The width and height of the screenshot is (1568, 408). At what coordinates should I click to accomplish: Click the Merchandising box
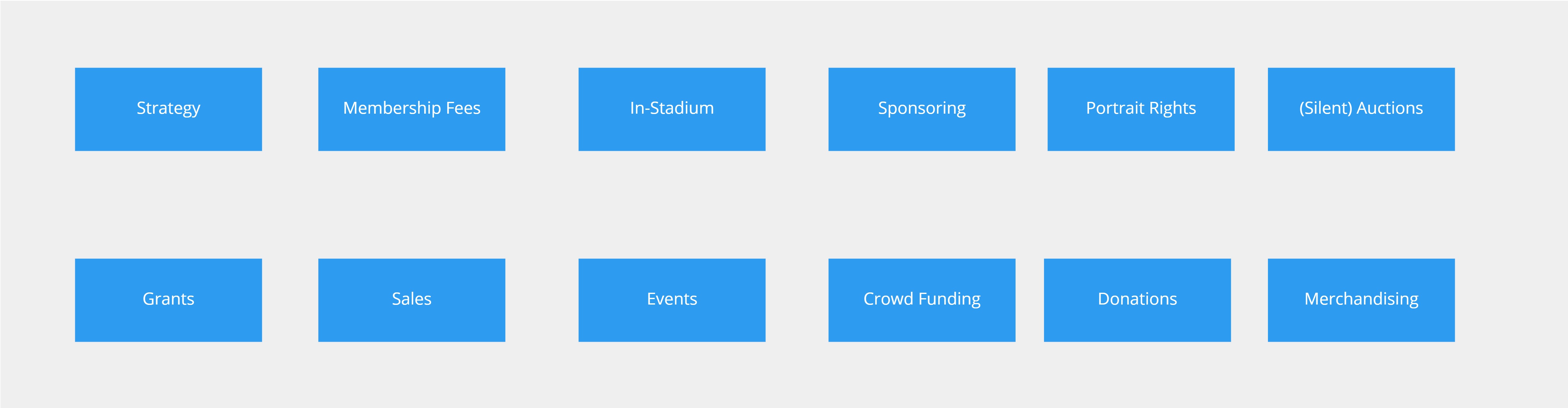pos(1361,300)
